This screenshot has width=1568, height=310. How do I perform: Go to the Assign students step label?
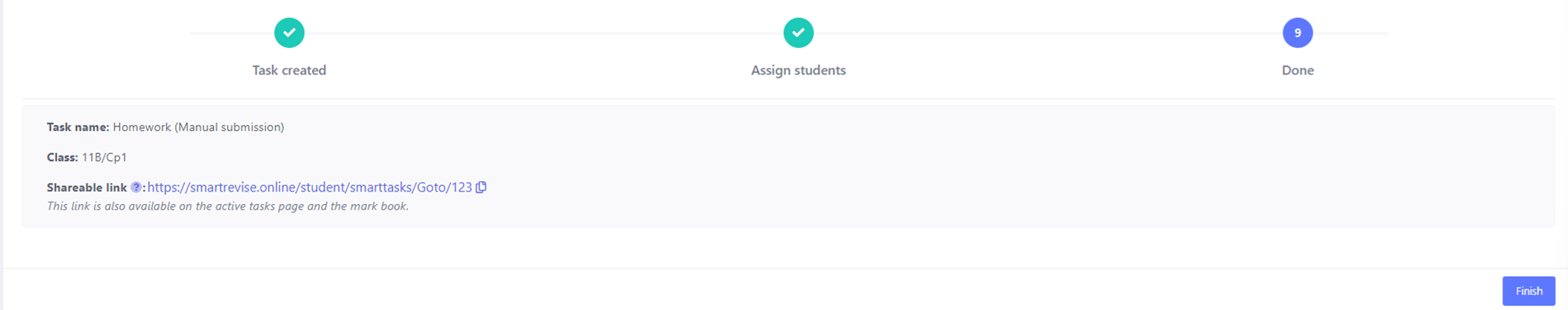(x=798, y=70)
